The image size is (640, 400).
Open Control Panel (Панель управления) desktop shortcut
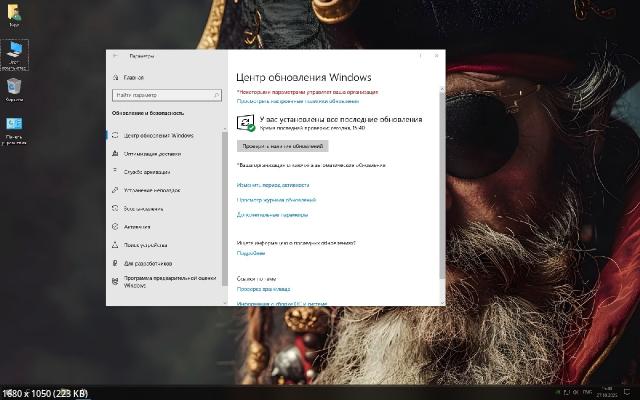15,128
